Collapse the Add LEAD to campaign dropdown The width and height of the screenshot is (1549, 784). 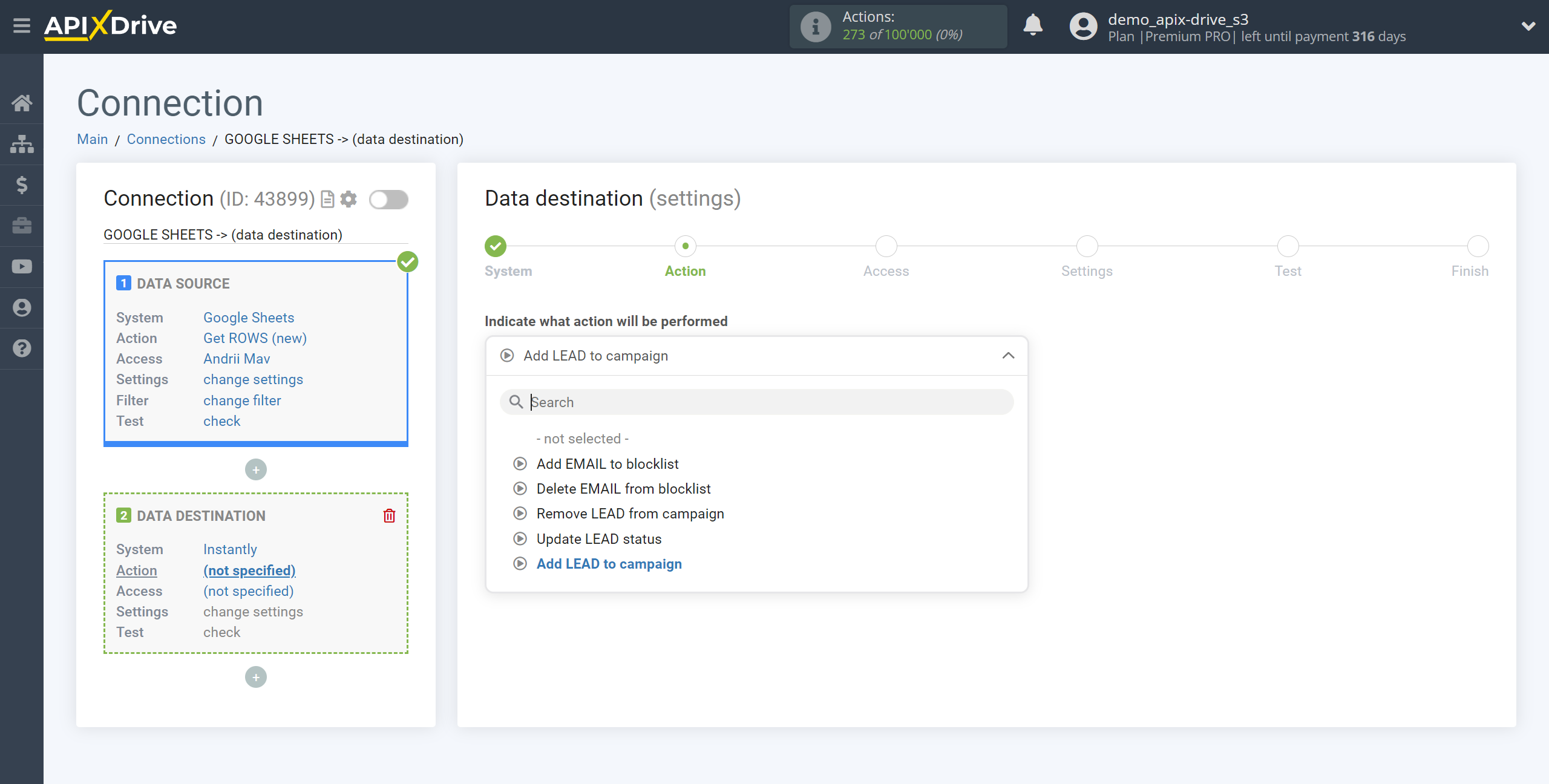[1011, 355]
